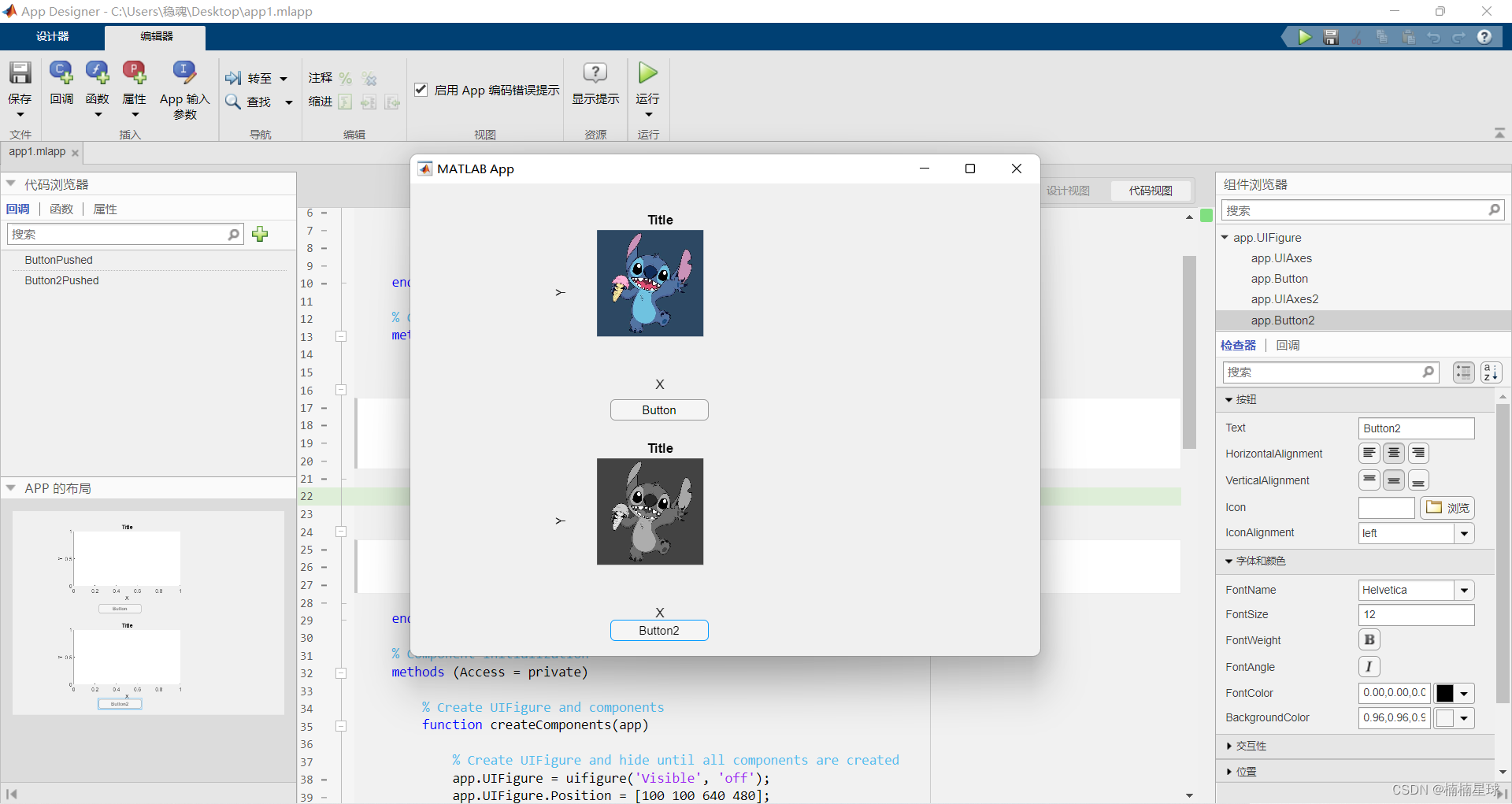This screenshot has width=1512, height=804.
Task: Click the quick-access Save disk icon
Action: pos(1331,37)
